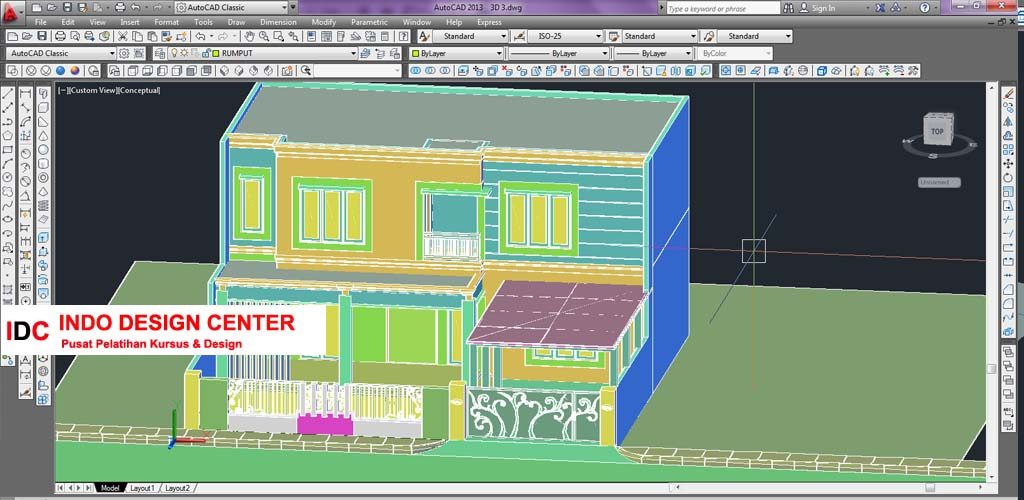Viewport: 1024px width, 500px height.
Task: Click the empty named views dropdown field
Action: (x=357, y=70)
